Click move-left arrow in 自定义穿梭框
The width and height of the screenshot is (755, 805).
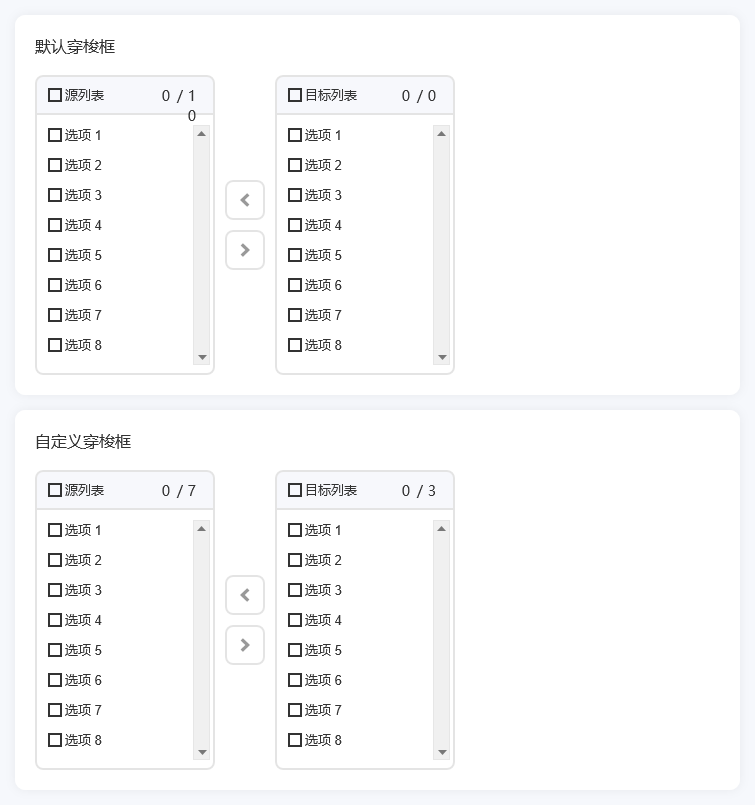coord(245,595)
